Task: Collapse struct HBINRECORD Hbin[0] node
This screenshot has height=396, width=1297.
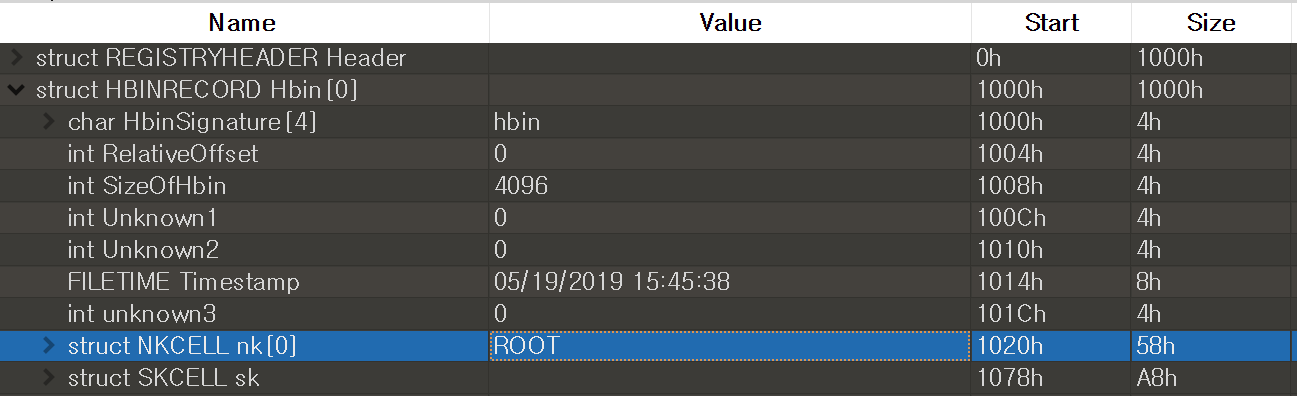Action: tap(16, 90)
